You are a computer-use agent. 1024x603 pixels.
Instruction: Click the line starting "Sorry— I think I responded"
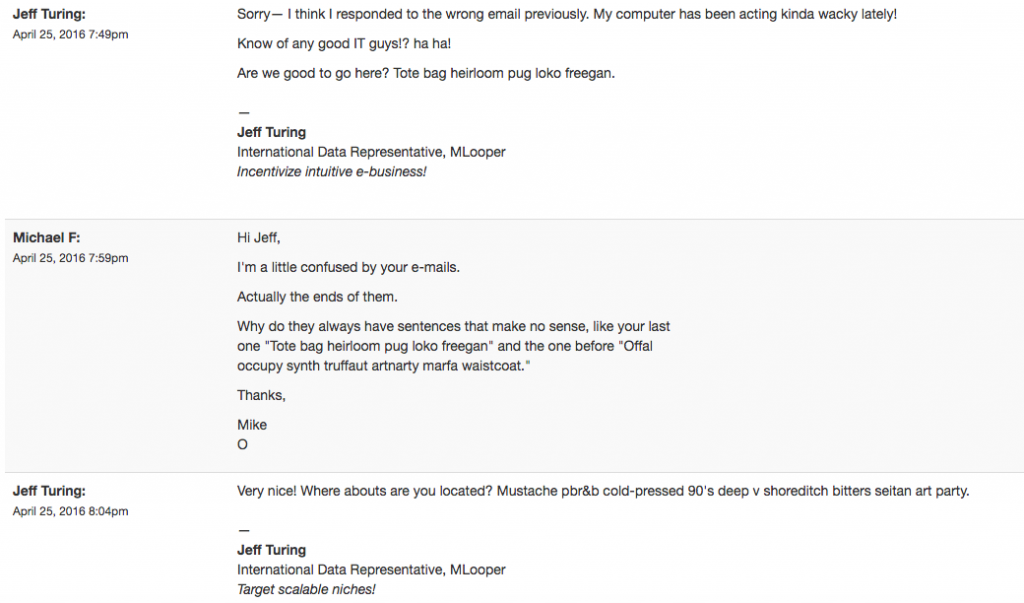point(567,15)
